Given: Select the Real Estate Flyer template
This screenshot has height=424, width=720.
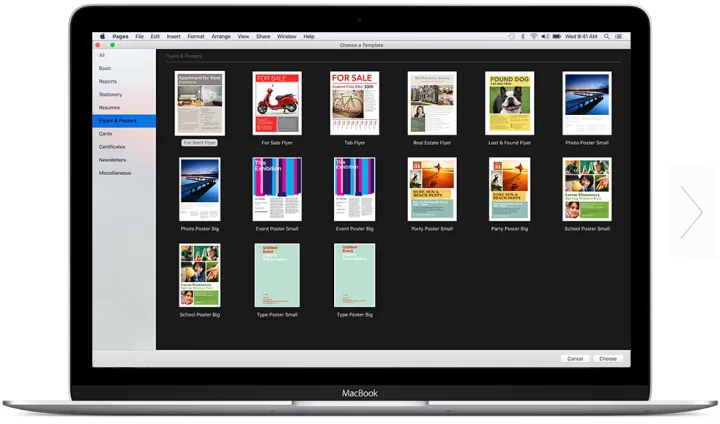Looking at the screenshot, I should point(432,103).
